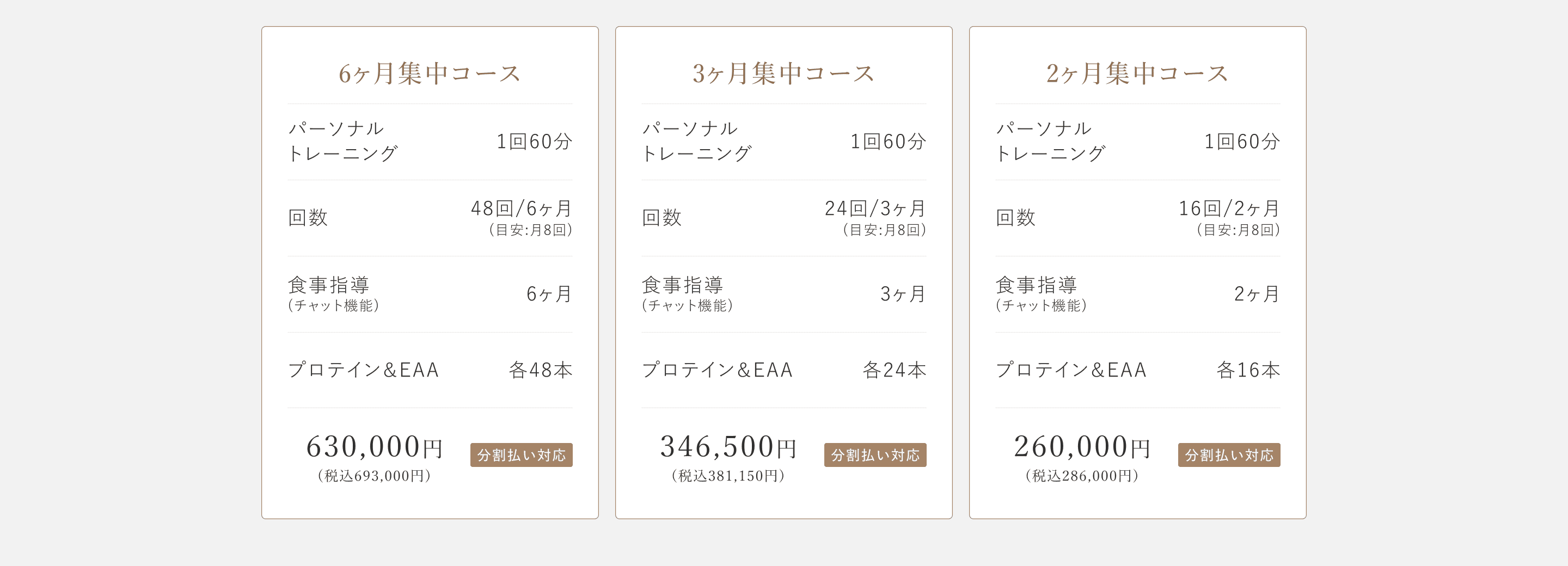Click the 各48本 protein quantity
The height and width of the screenshot is (566, 1568).
541,370
